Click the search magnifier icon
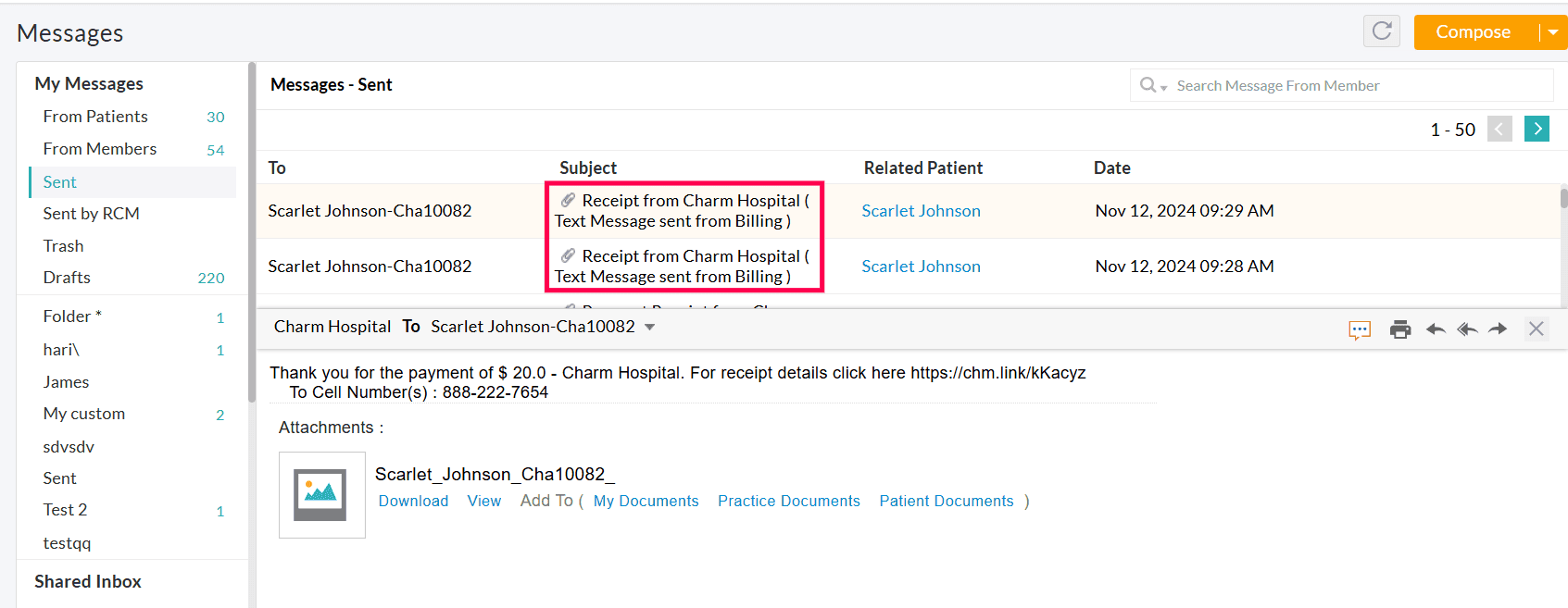 [x=1148, y=85]
